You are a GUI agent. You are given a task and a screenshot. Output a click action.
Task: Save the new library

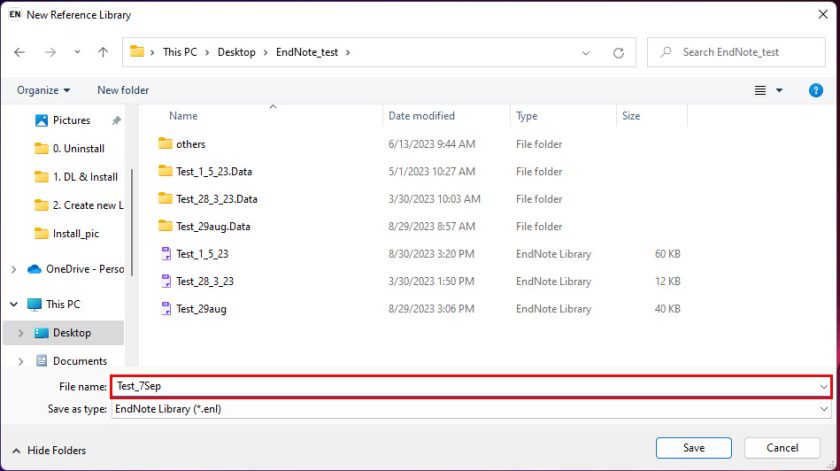point(694,447)
